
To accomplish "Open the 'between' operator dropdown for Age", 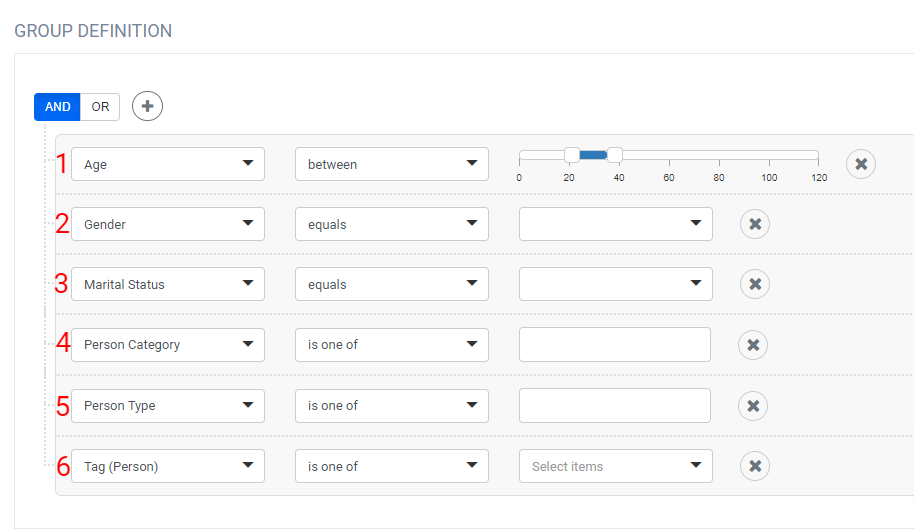I will [x=392, y=164].
